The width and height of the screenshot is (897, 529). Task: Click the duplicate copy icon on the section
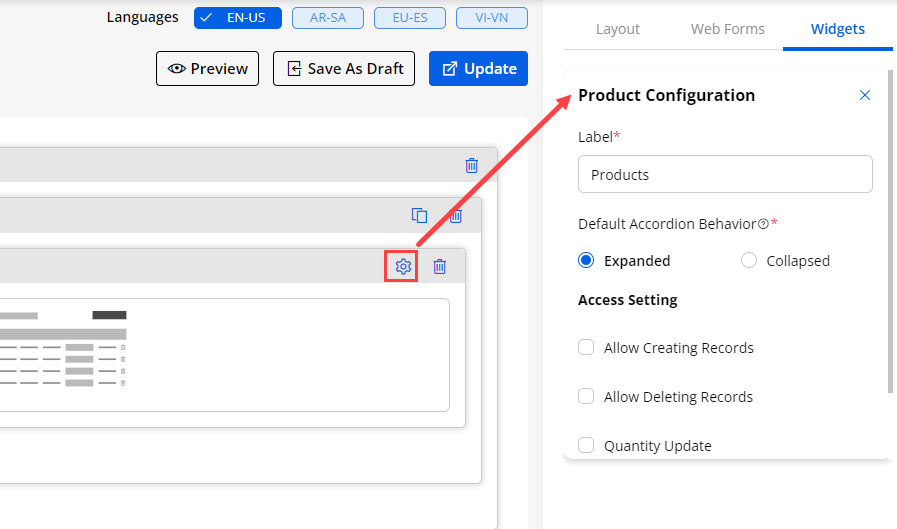pyautogui.click(x=420, y=215)
